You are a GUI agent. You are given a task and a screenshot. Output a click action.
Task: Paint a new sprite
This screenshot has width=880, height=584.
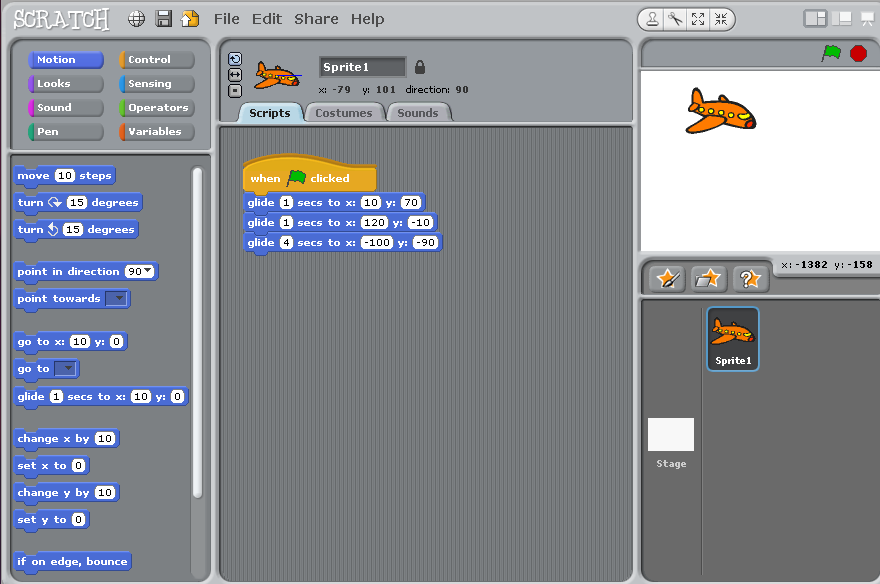[667, 278]
